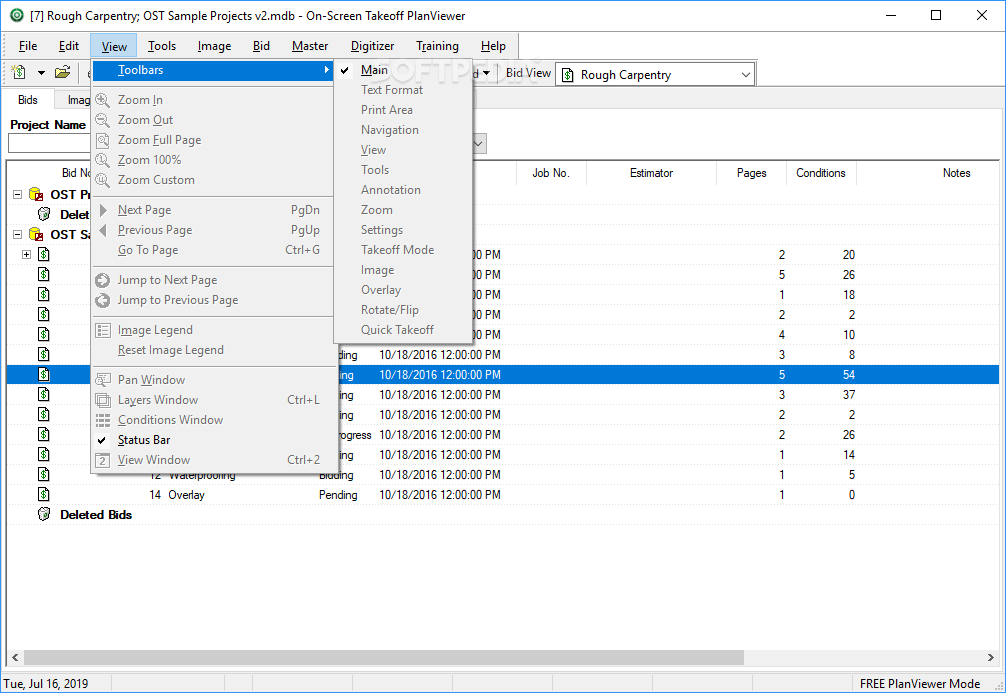Enable the Overlay toolbar
1006x693 pixels.
click(x=403, y=290)
